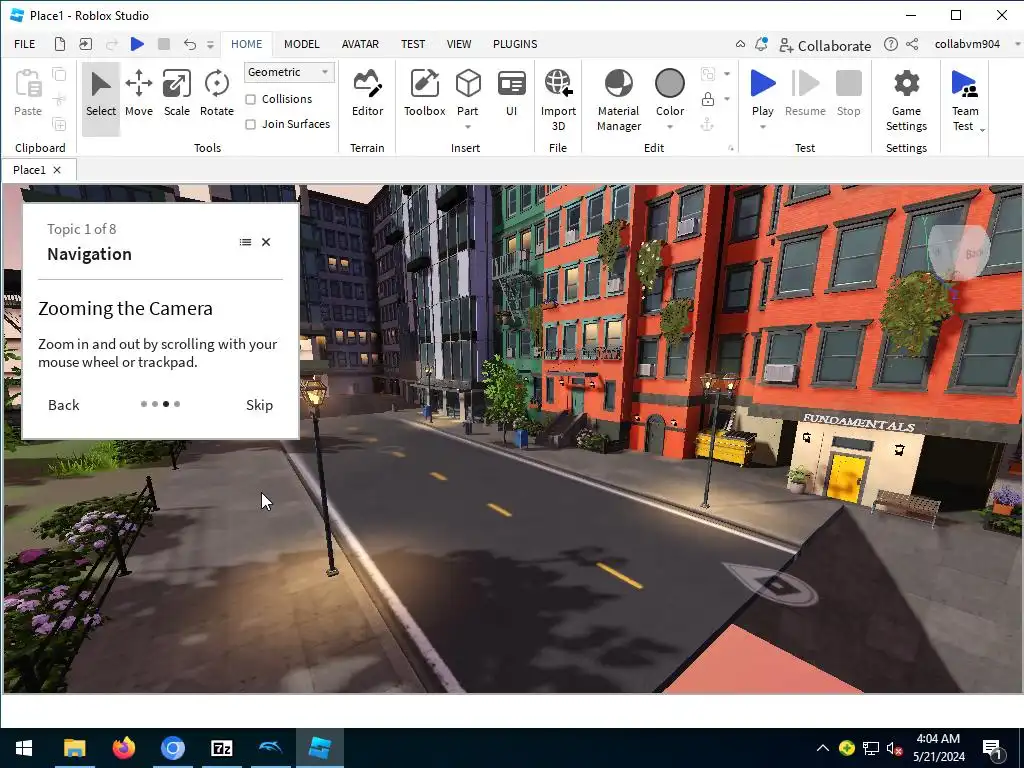The image size is (1024, 768).
Task: Toggle the Join Surfaces checkbox
Action: click(x=251, y=124)
